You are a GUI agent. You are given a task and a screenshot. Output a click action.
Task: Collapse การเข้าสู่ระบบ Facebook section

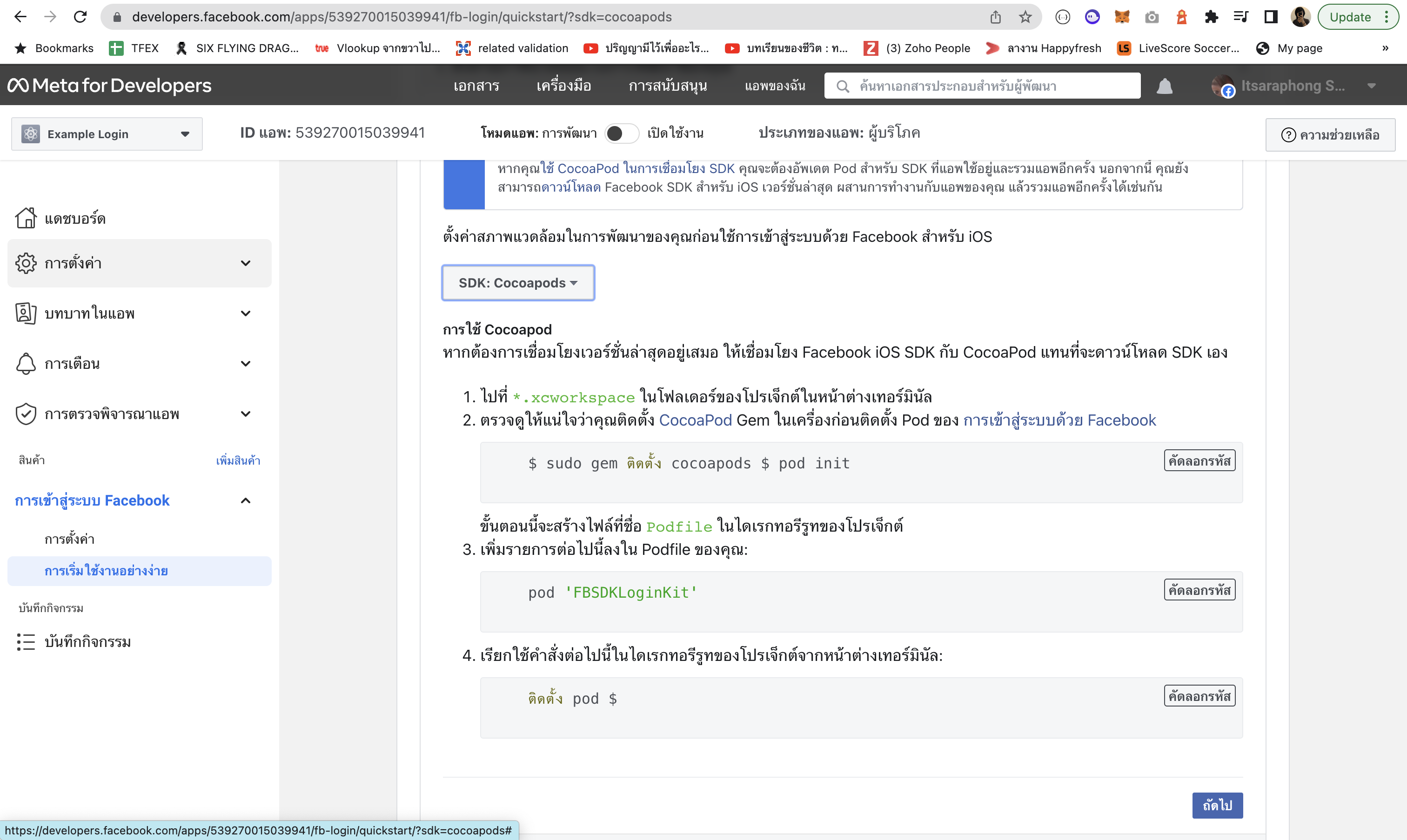coord(246,500)
